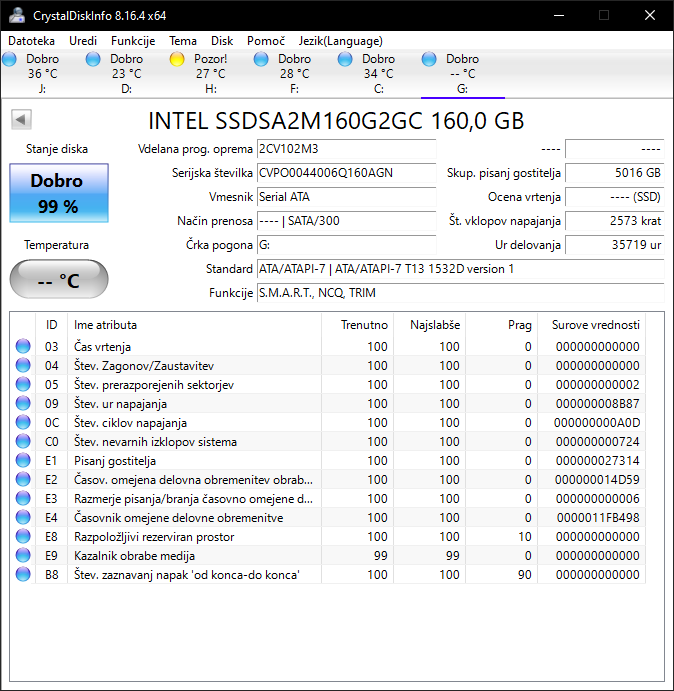Click status orb for attribute 0C
Viewport: 674px width, 691px height.
23,422
